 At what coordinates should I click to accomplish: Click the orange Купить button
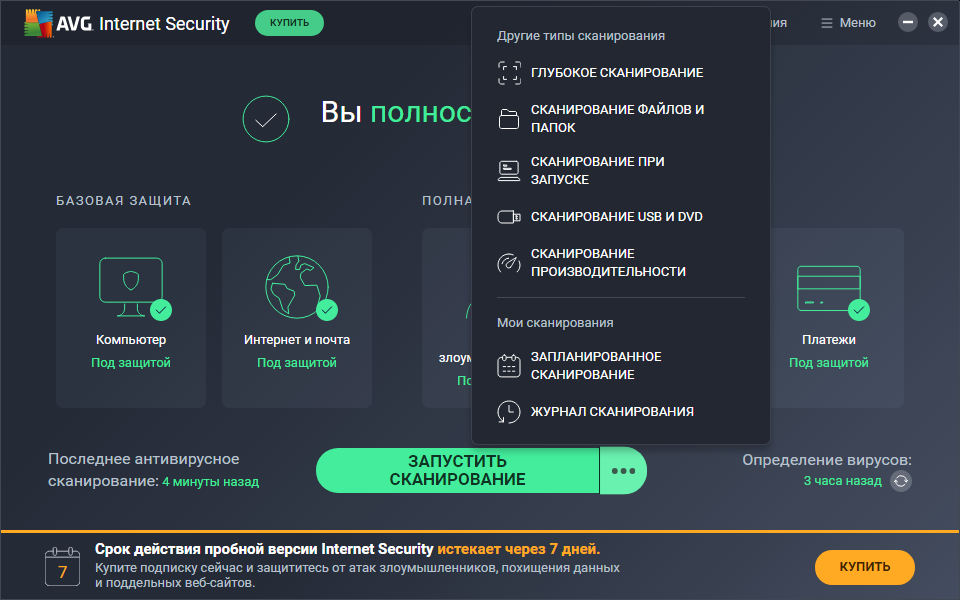pos(864,567)
